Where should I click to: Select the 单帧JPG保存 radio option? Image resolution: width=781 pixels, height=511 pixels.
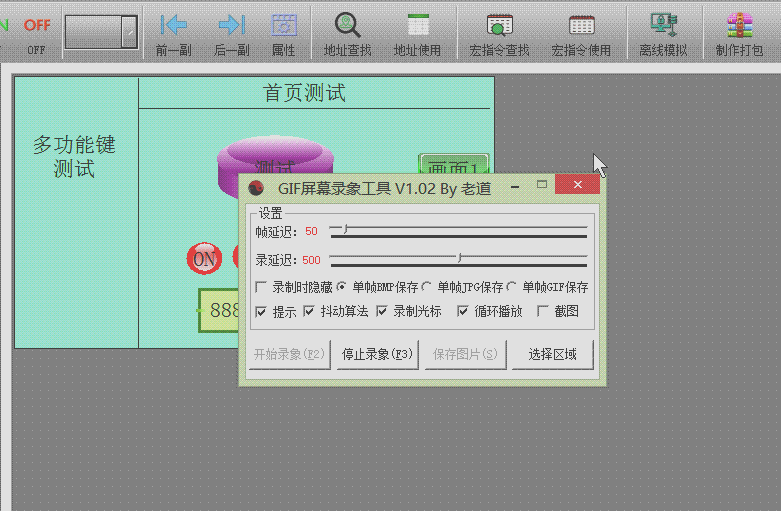coord(427,287)
